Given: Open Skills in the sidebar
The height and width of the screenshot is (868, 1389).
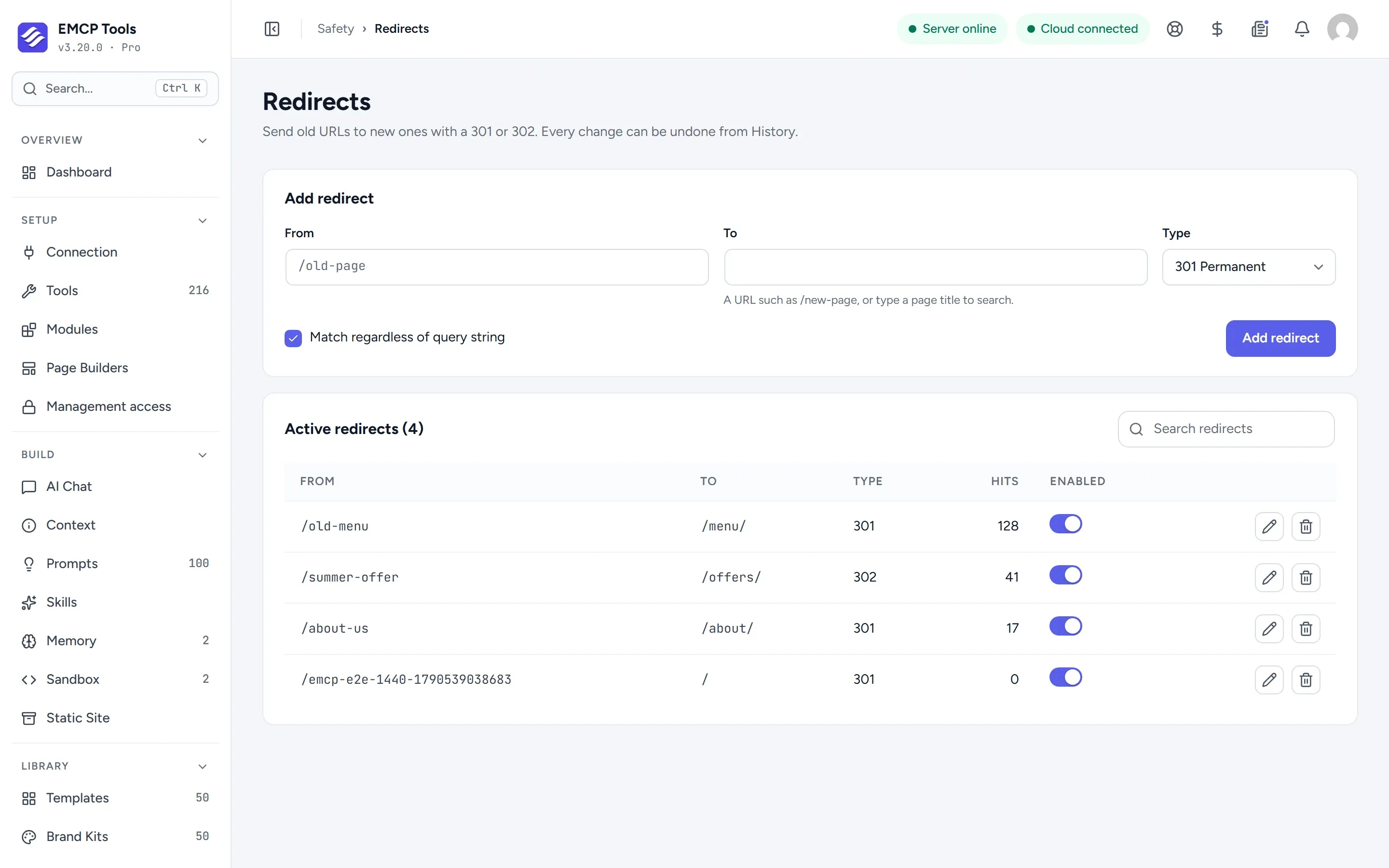Looking at the screenshot, I should pos(115,602).
